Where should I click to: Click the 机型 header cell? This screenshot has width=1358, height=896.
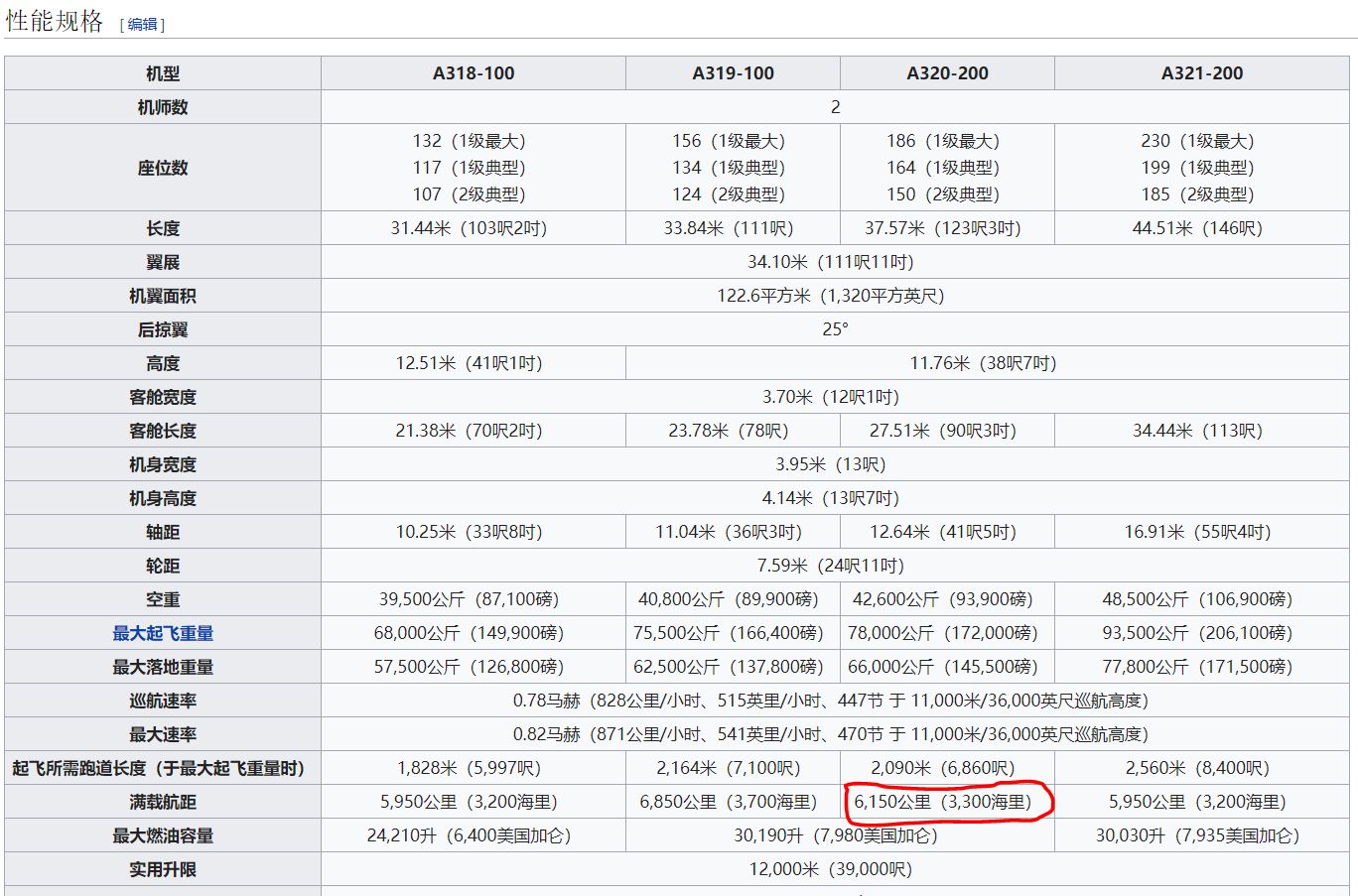tap(163, 73)
